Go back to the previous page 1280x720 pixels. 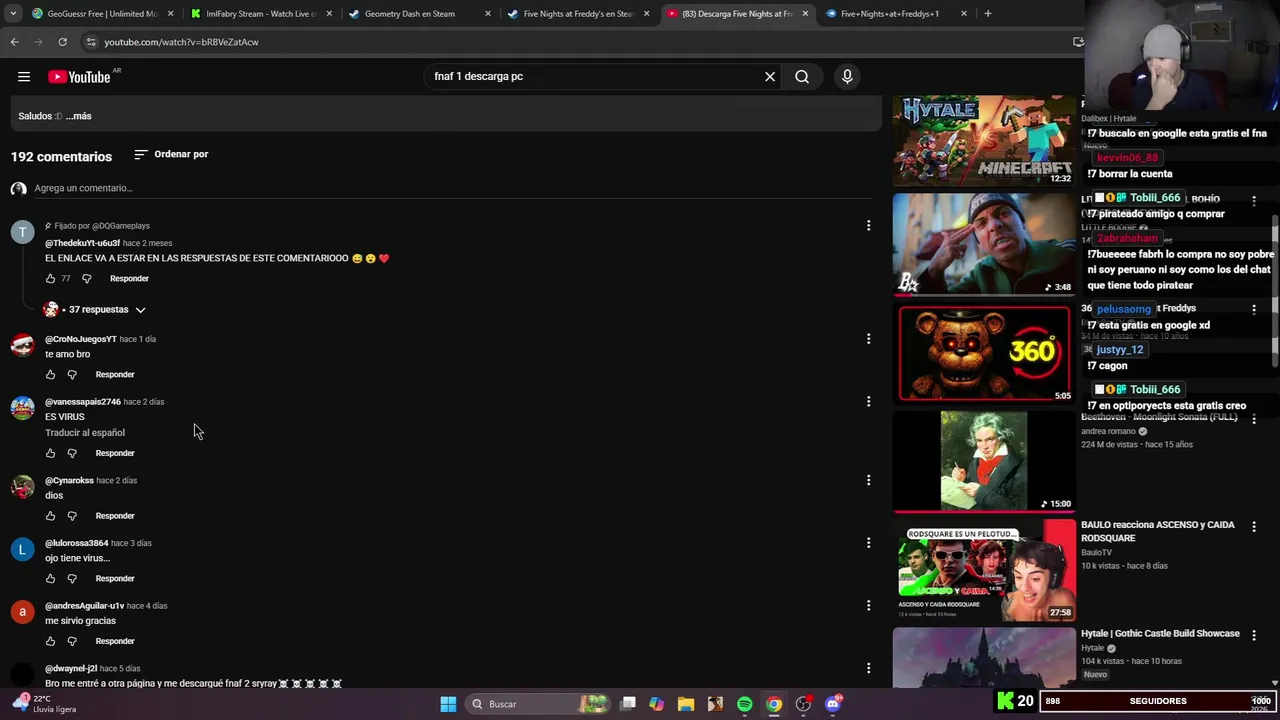tap(14, 42)
